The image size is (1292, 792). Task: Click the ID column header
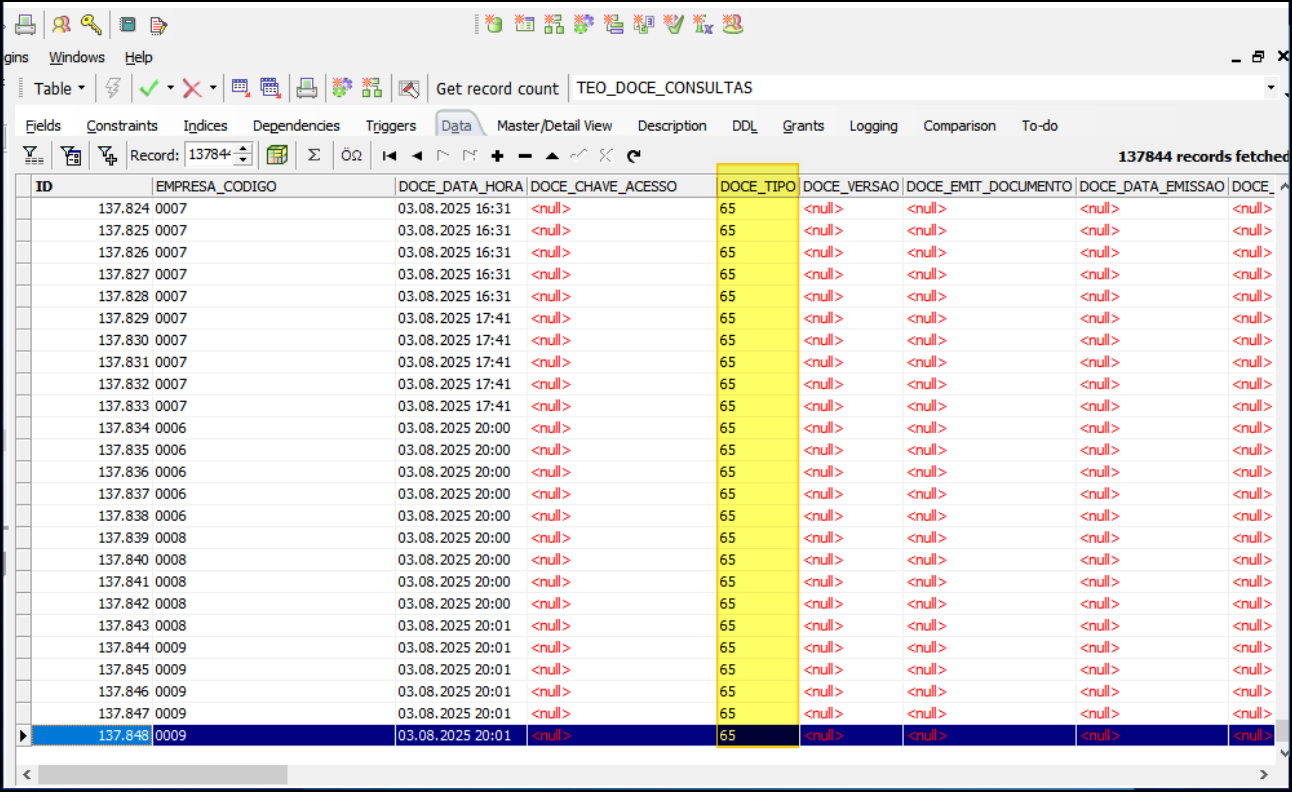click(x=92, y=186)
